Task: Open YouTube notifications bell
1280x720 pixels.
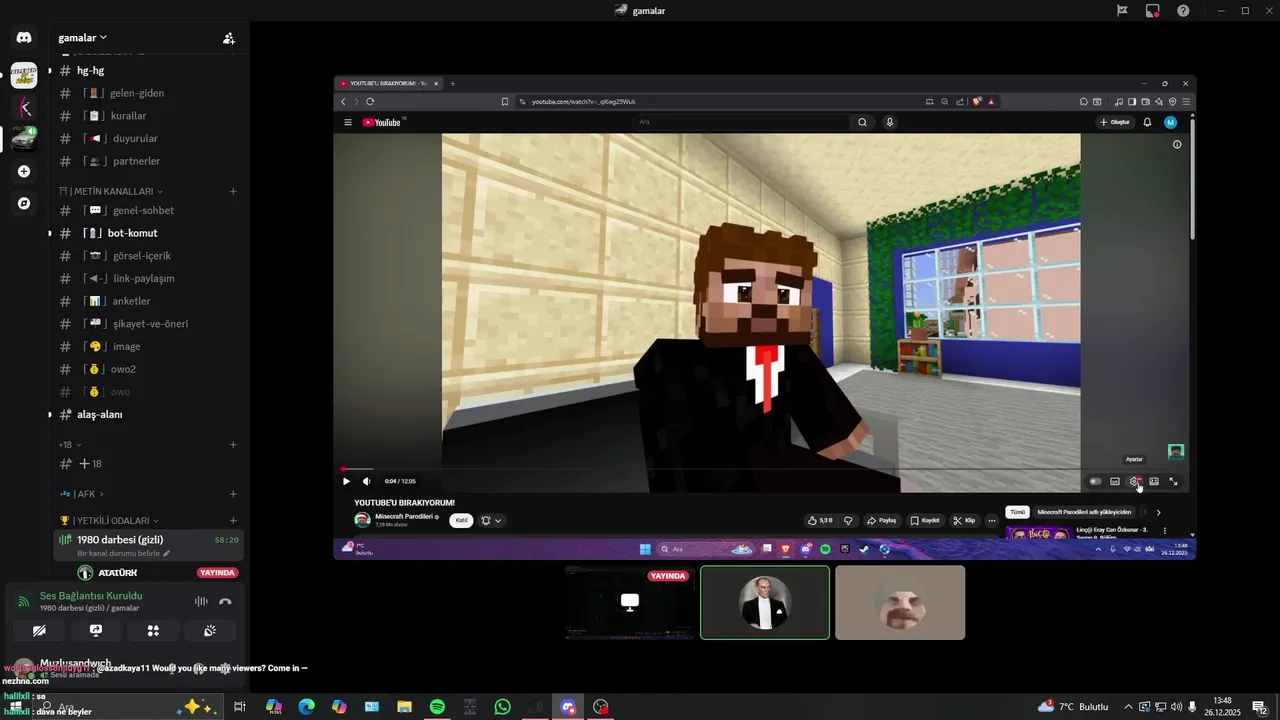Action: [x=1148, y=122]
